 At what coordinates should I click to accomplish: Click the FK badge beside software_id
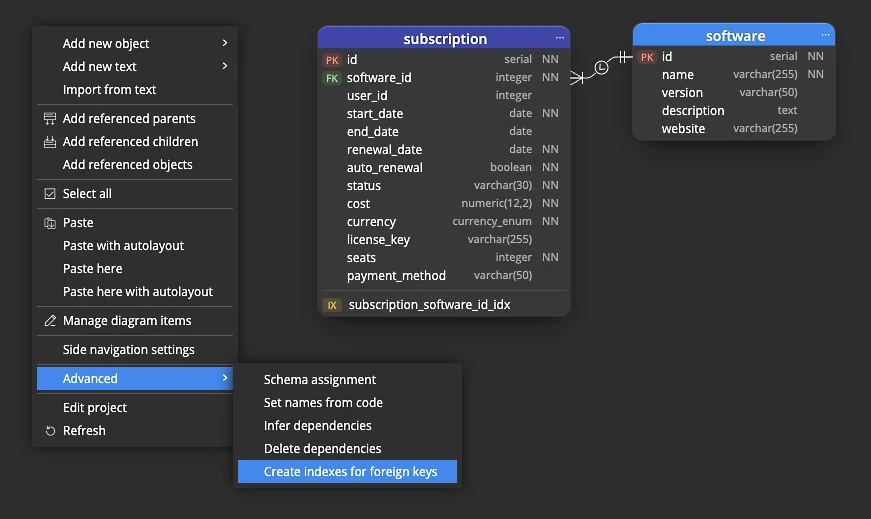pyautogui.click(x=332, y=78)
